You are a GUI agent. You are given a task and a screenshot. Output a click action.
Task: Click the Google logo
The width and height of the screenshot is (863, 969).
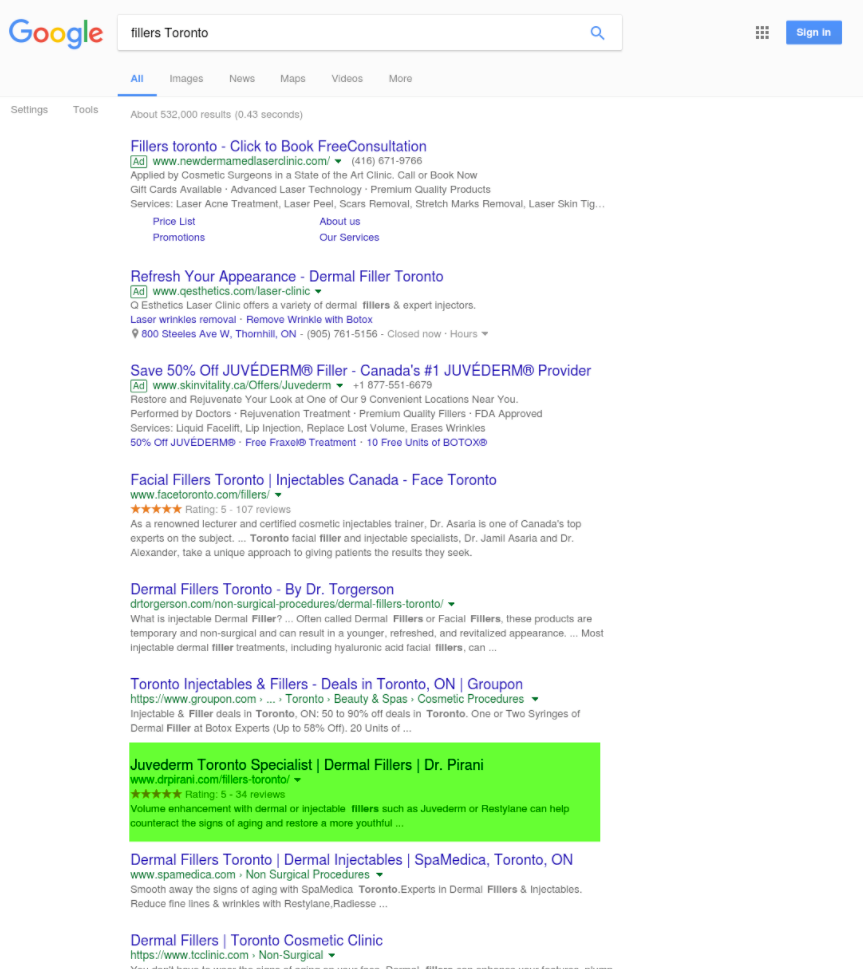click(x=56, y=33)
